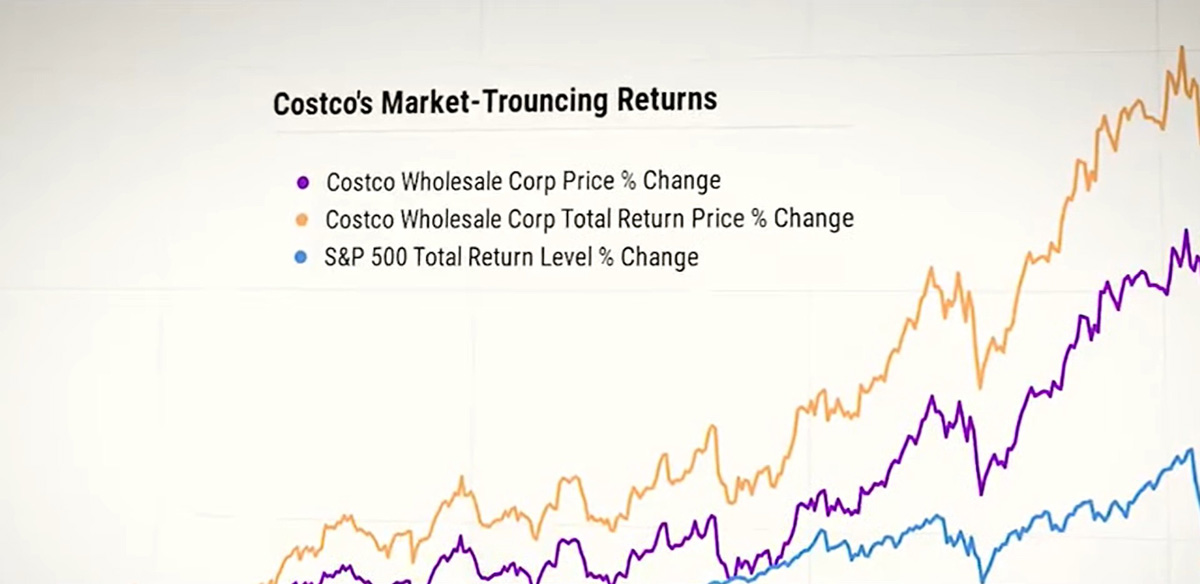The height and width of the screenshot is (584, 1200).
Task: Click the purple legend dot for Costco Price
Action: pyautogui.click(x=304, y=183)
